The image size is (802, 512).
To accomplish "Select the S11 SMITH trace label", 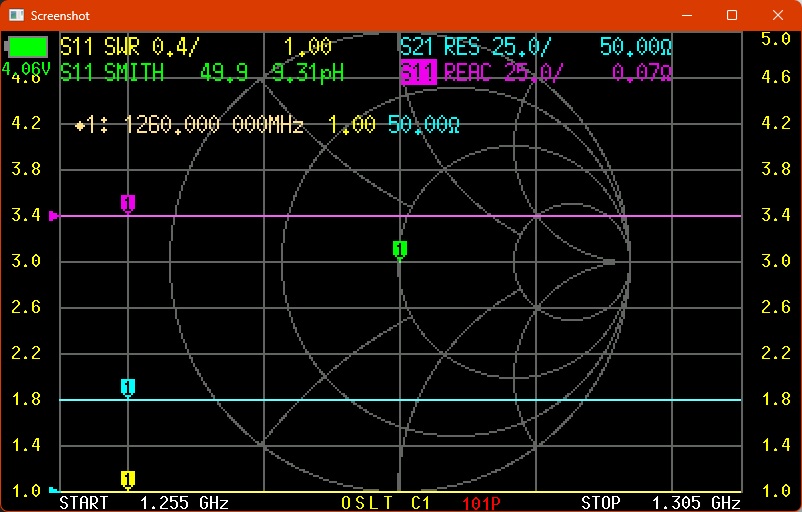I will 112,72.
